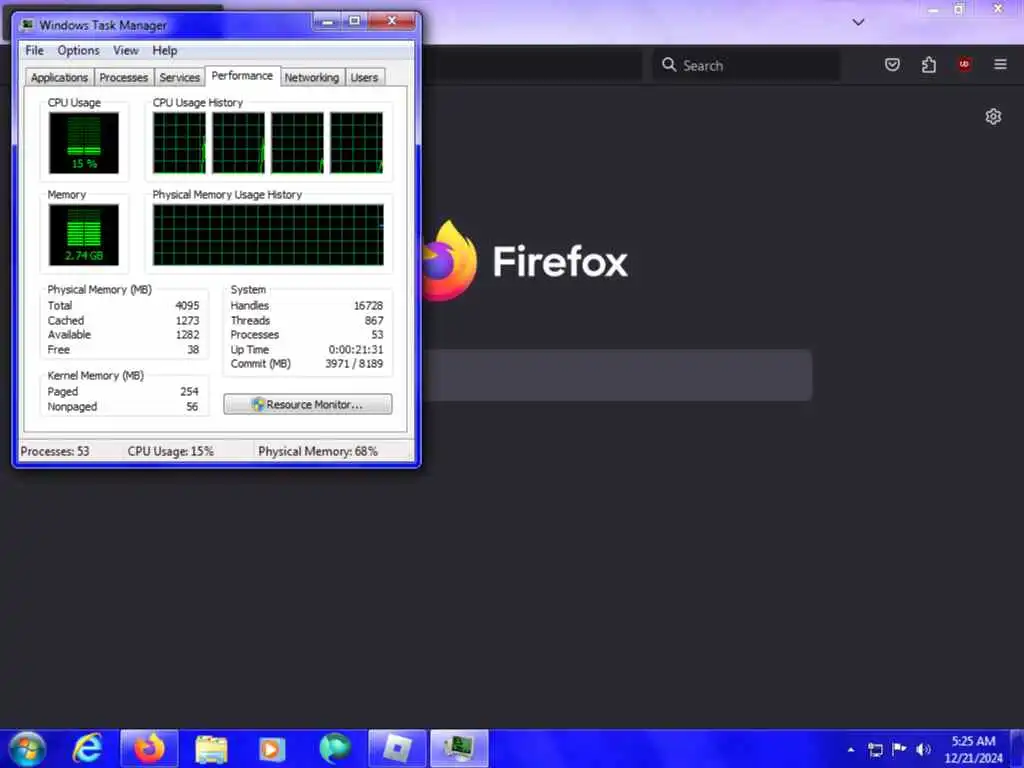This screenshot has height=768, width=1024.
Task: Click status bar text Physical Memory: 68%
Action: click(x=318, y=451)
